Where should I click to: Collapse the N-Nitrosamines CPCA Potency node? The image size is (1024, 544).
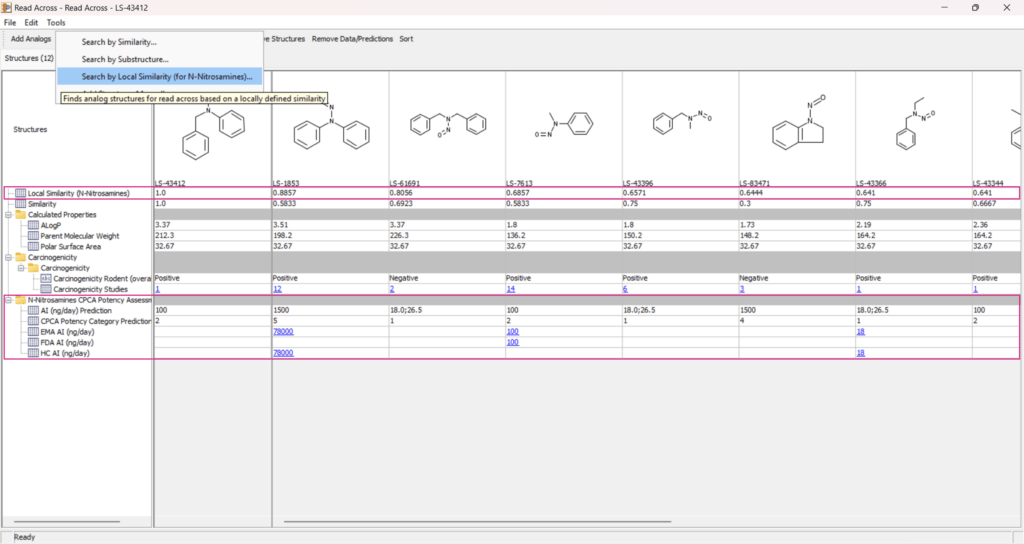point(8,300)
